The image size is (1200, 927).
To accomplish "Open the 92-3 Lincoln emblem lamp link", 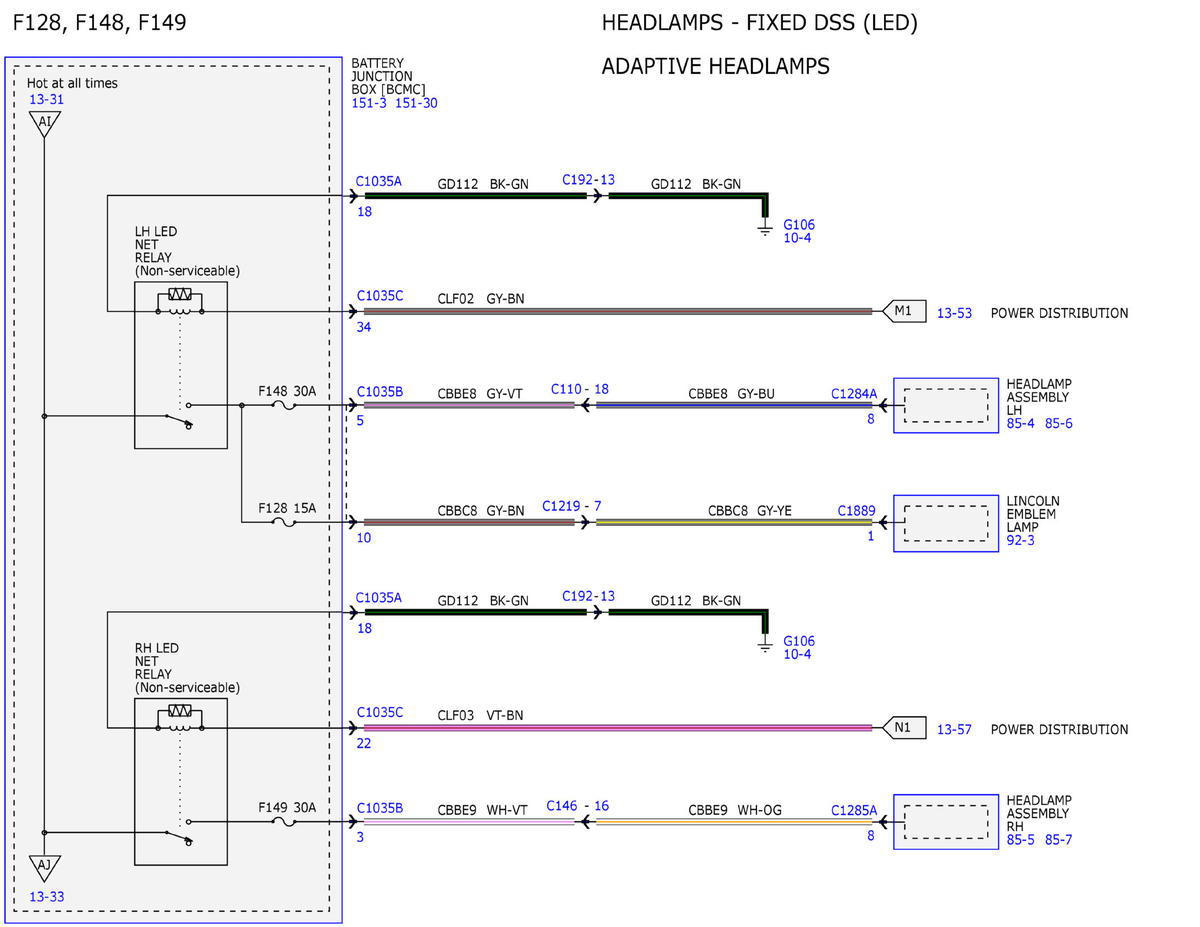I will click(1020, 541).
